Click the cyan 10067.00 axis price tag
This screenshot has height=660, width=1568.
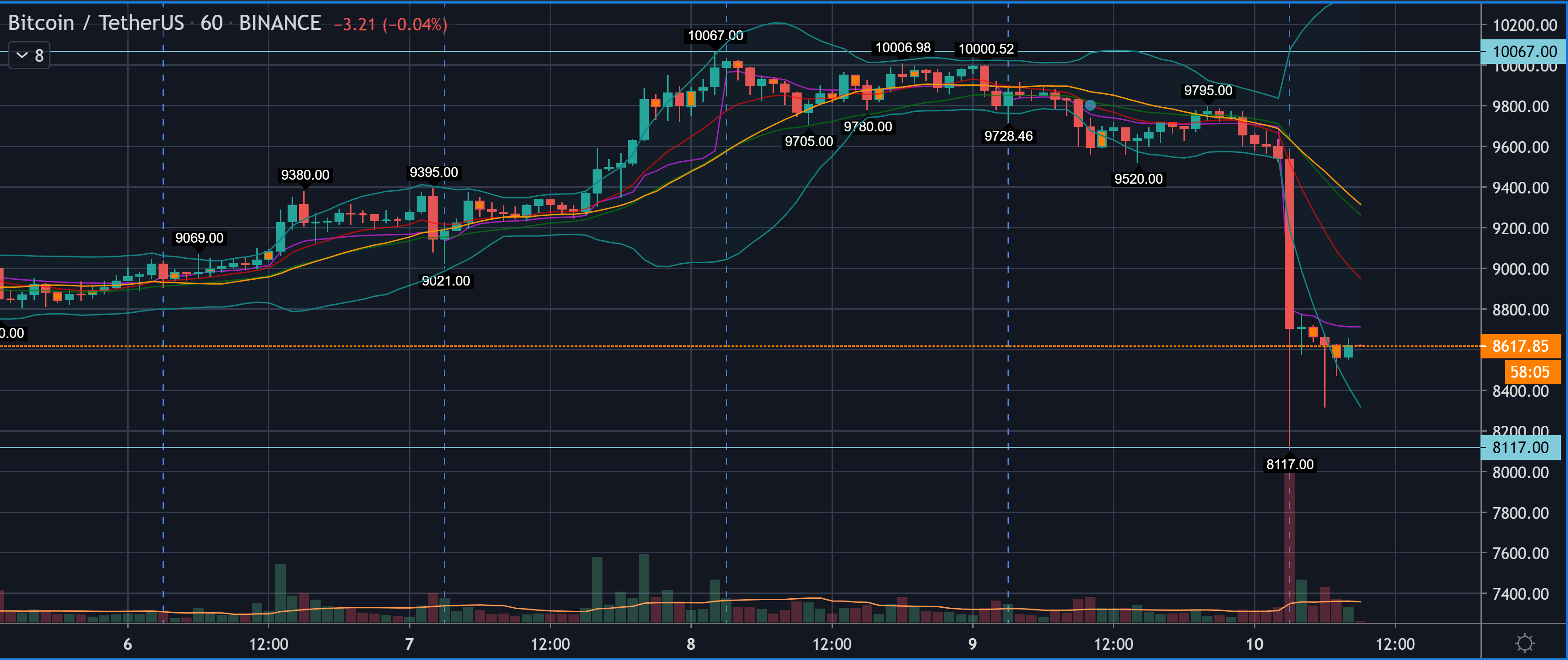(x=1524, y=52)
